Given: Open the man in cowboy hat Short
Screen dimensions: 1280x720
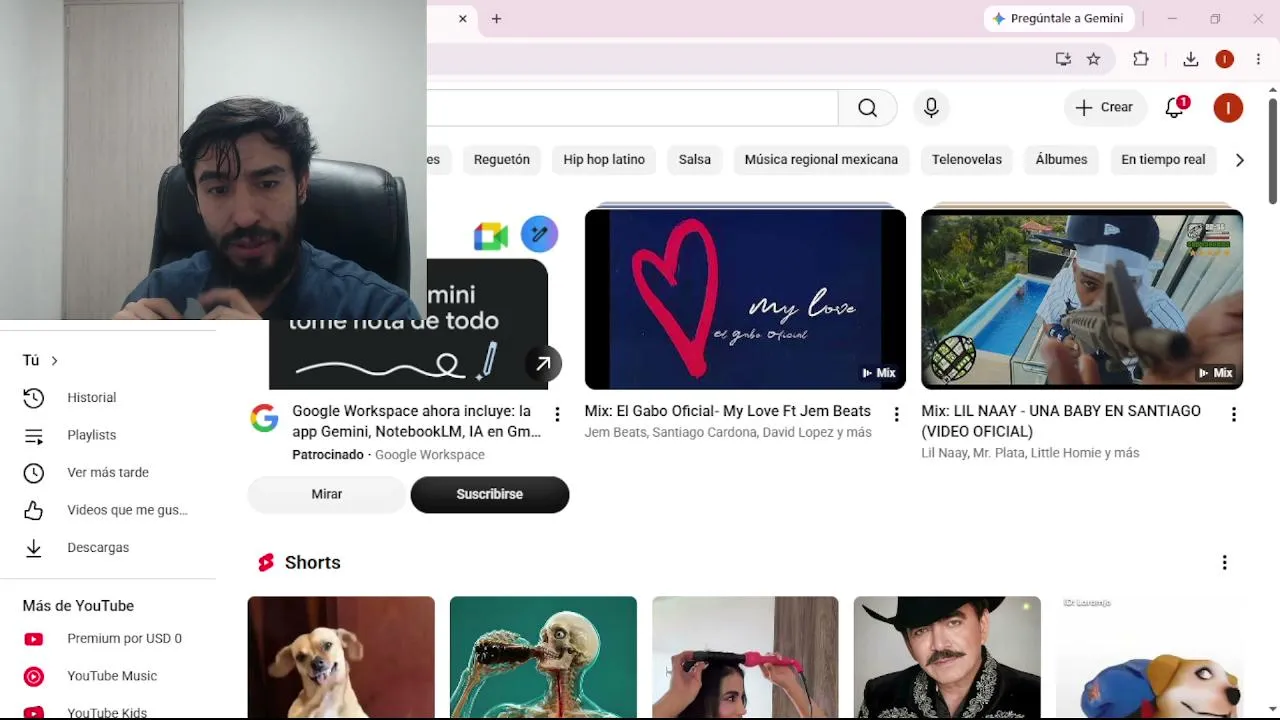Looking at the screenshot, I should pyautogui.click(x=947, y=657).
